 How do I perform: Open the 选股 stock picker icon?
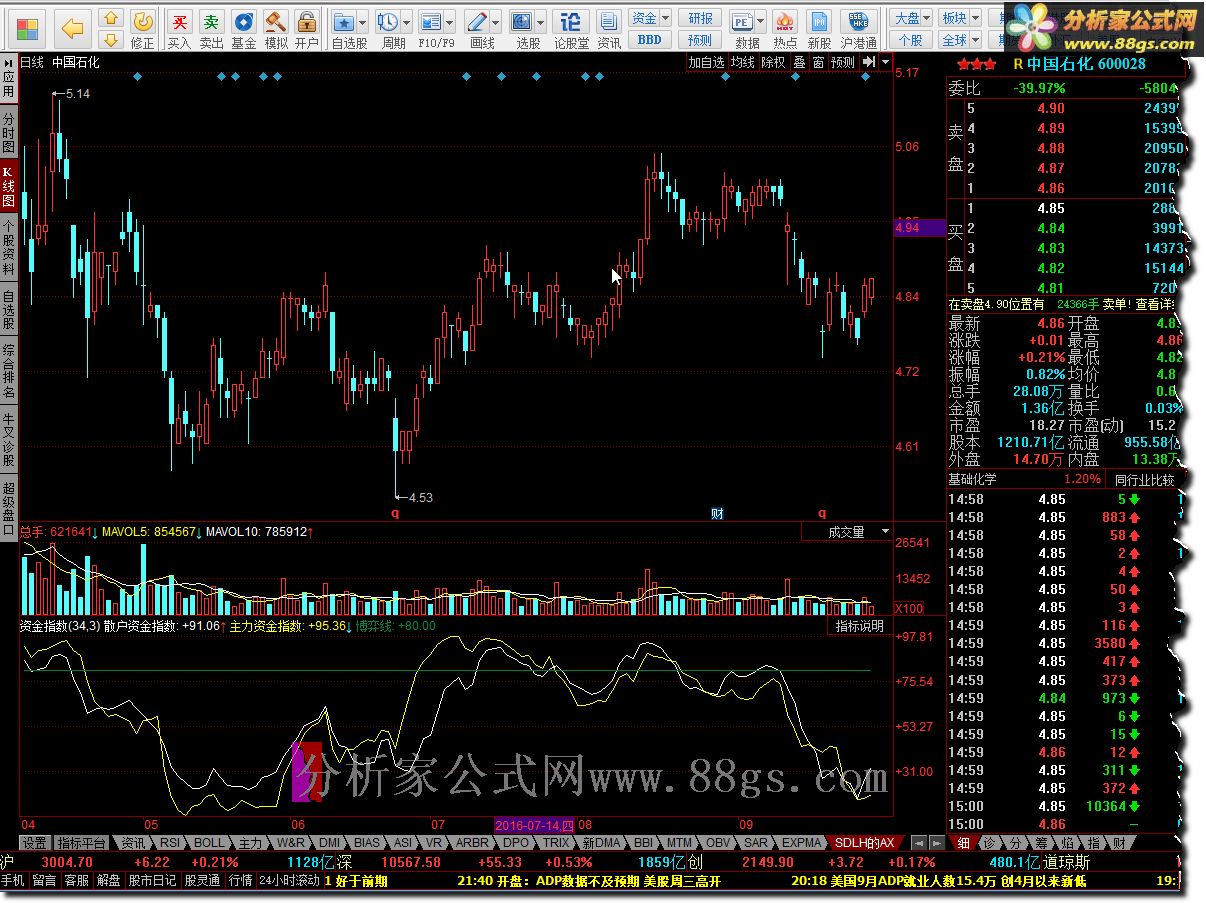click(x=521, y=22)
